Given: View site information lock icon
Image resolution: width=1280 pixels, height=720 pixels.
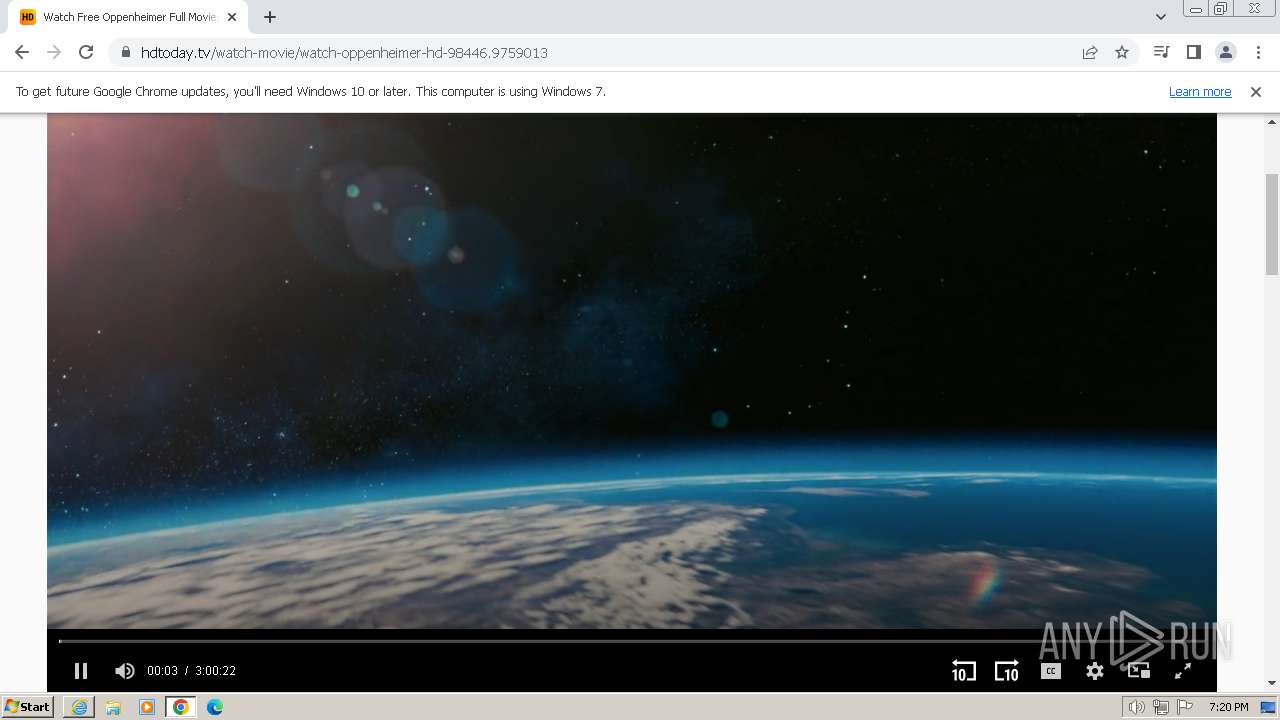Looking at the screenshot, I should coord(125,53).
